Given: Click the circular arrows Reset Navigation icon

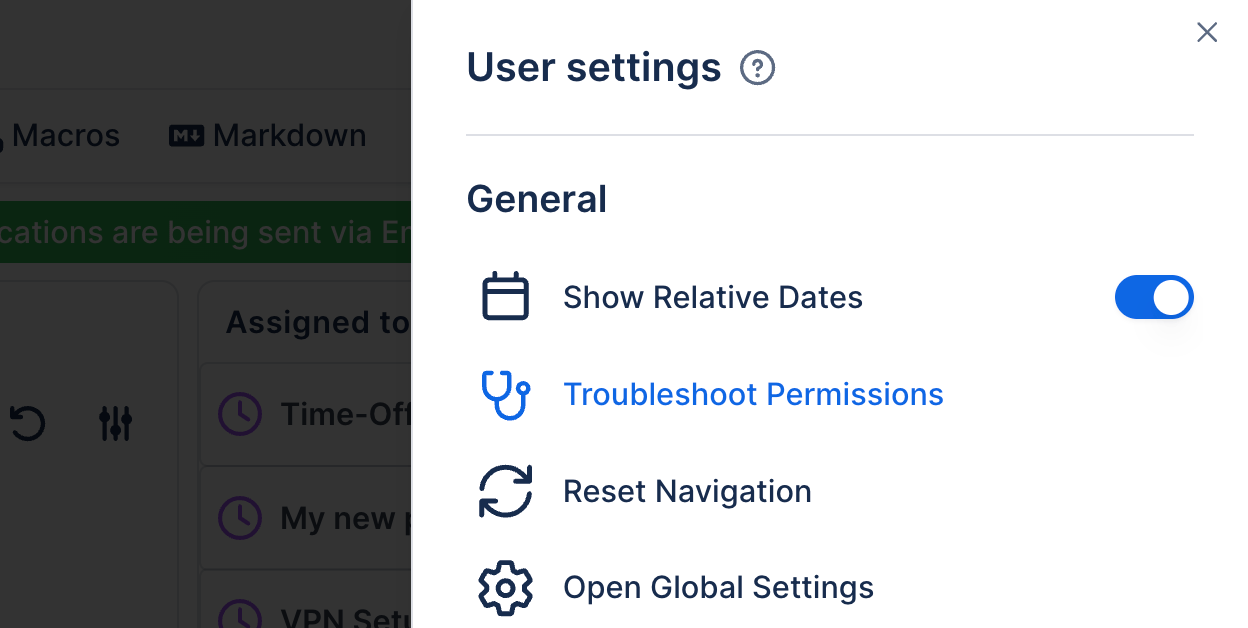Looking at the screenshot, I should coord(505,491).
